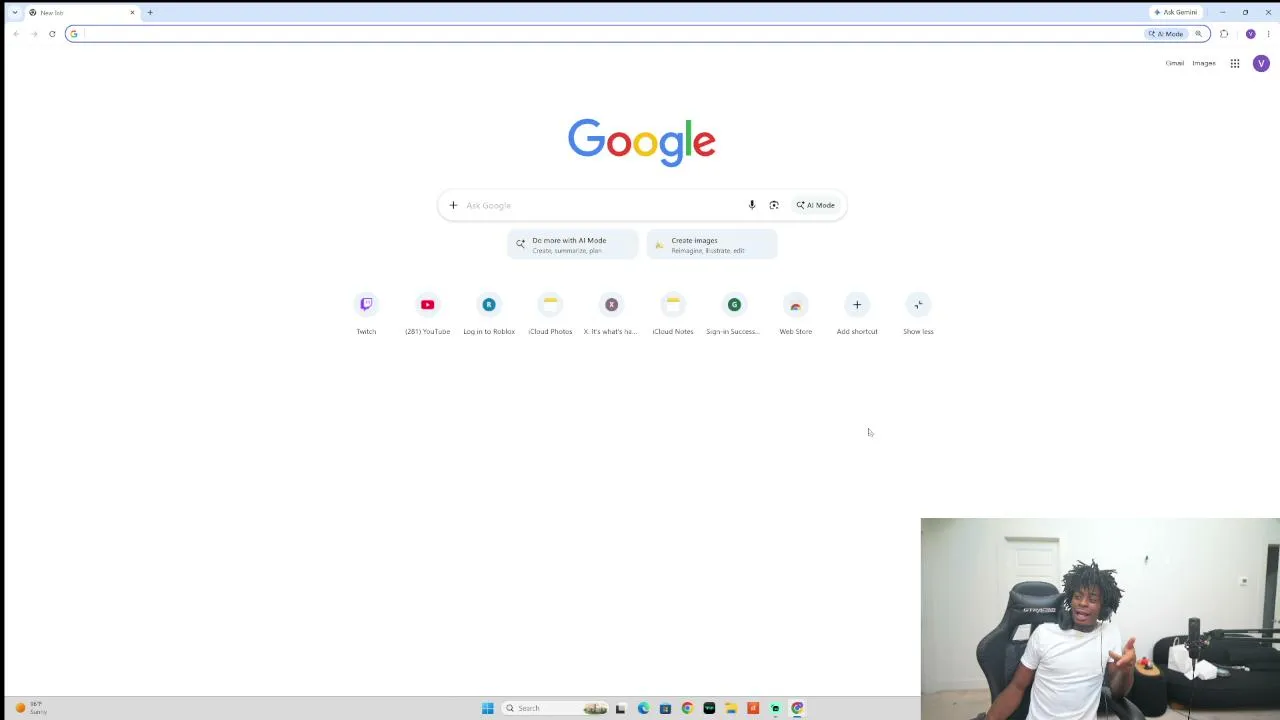Open the Extensions puzzle icon
This screenshot has width=1280, height=720.
tap(1224, 34)
